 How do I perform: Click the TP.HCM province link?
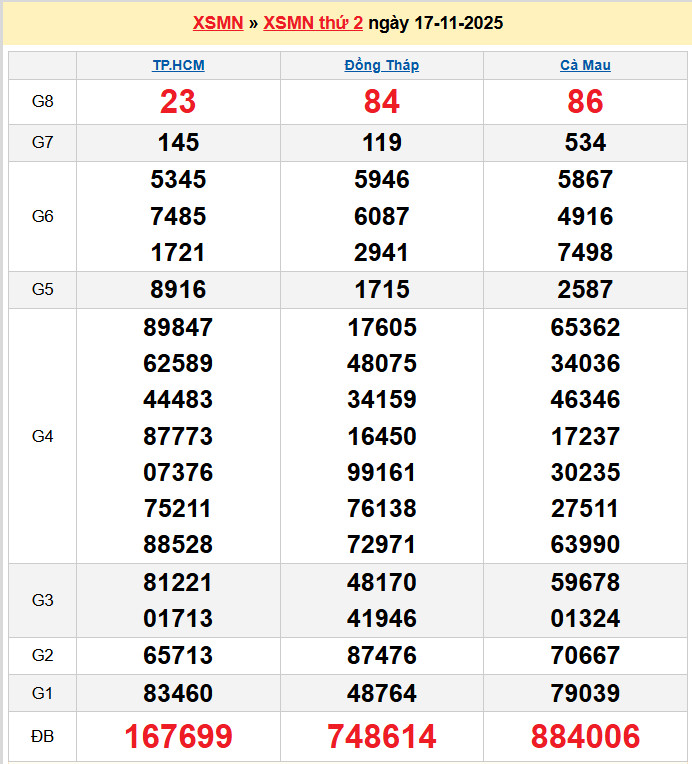tap(178, 66)
